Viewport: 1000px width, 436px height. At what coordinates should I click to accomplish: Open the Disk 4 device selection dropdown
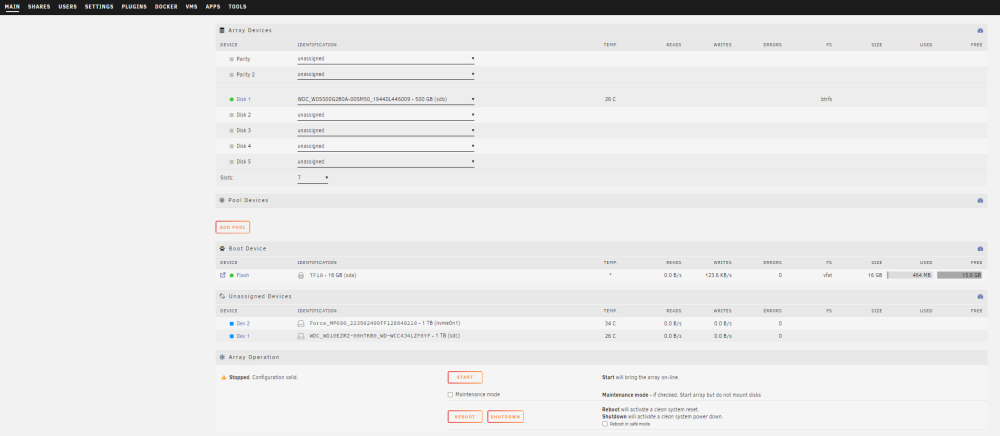pos(386,147)
